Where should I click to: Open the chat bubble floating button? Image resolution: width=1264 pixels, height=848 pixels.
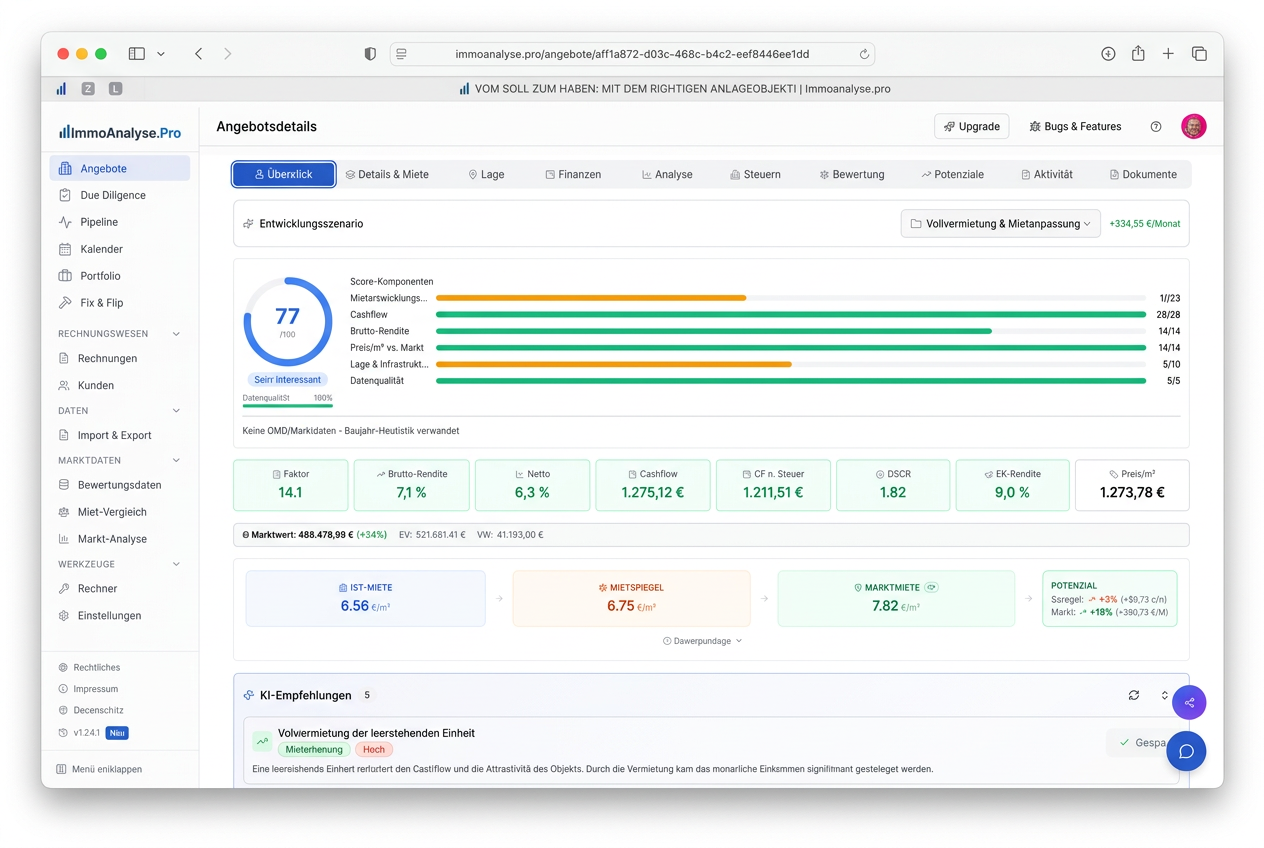coord(1186,751)
